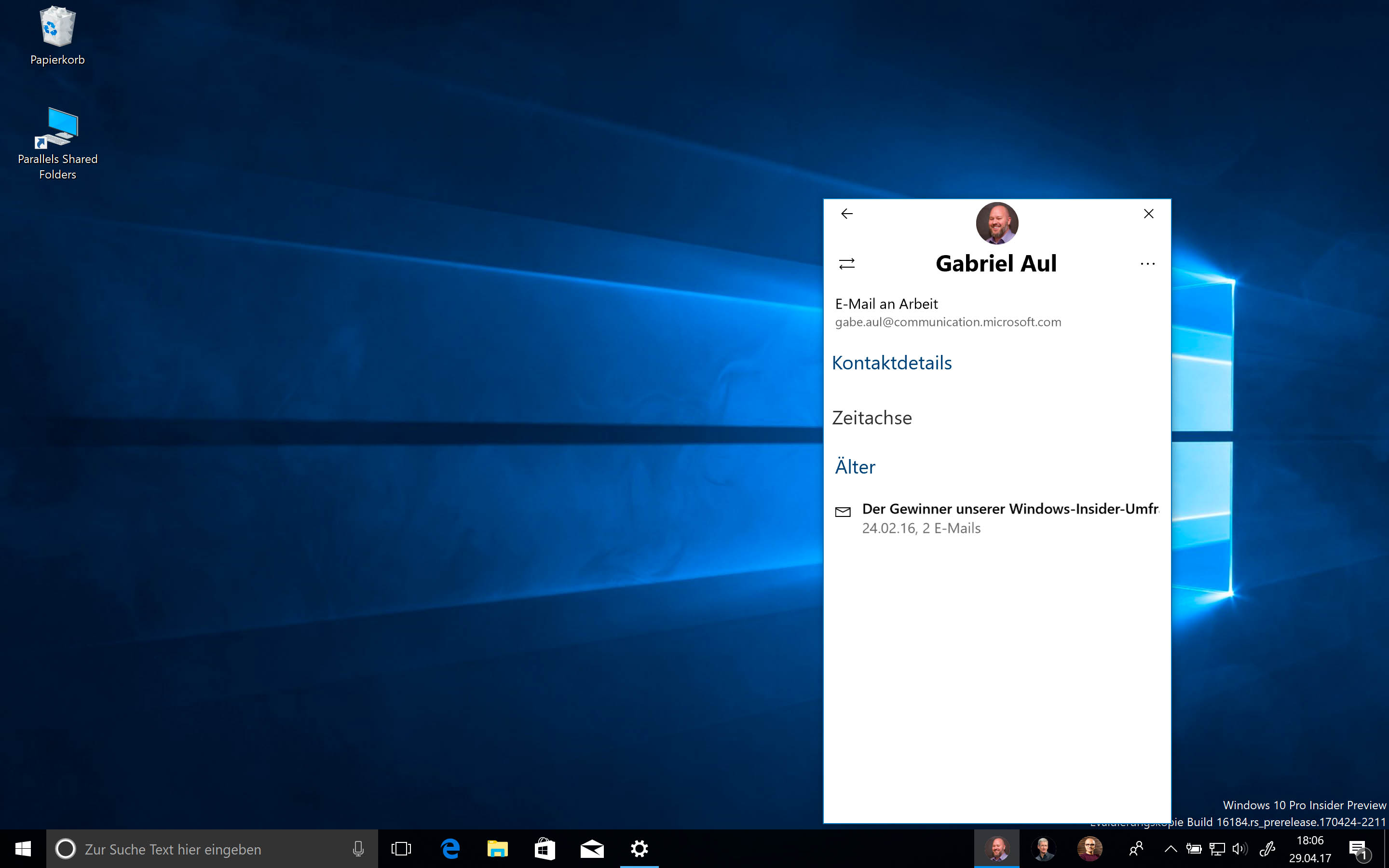Image resolution: width=1389 pixels, height=868 pixels.
Task: Click Gabriel Aul's profile picture
Action: [x=997, y=223]
